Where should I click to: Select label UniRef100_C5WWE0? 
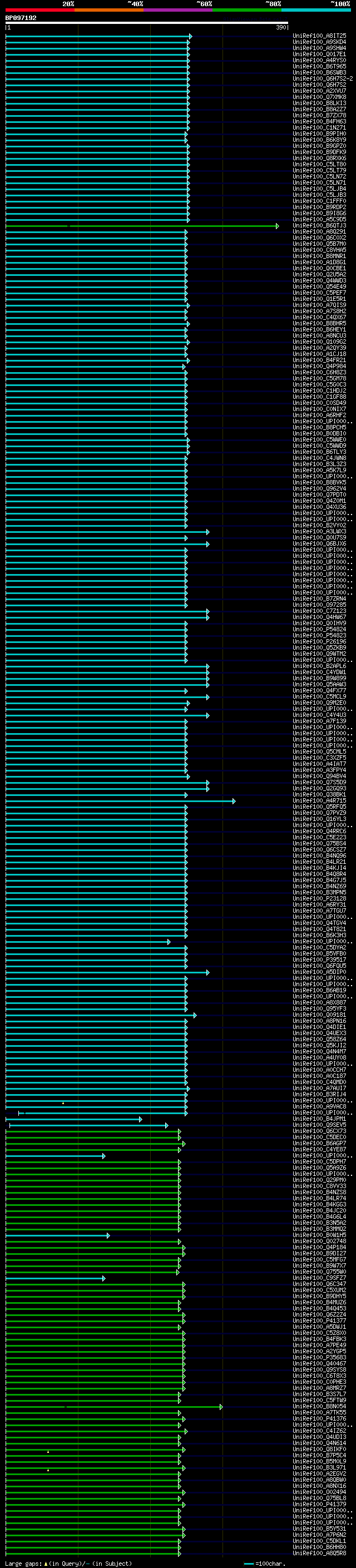pyautogui.click(x=319, y=439)
